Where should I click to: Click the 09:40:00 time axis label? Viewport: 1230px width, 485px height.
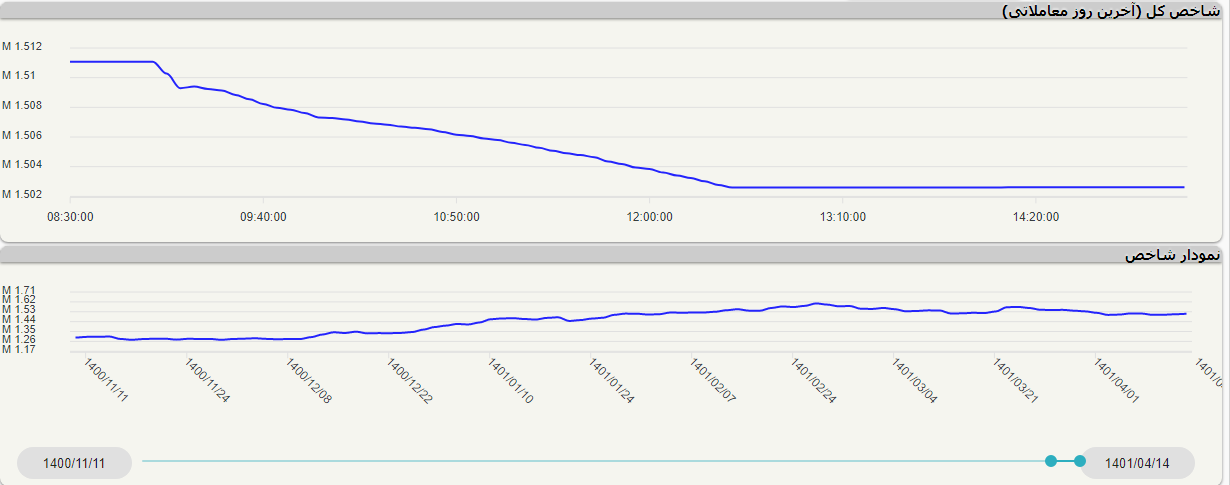click(x=264, y=216)
